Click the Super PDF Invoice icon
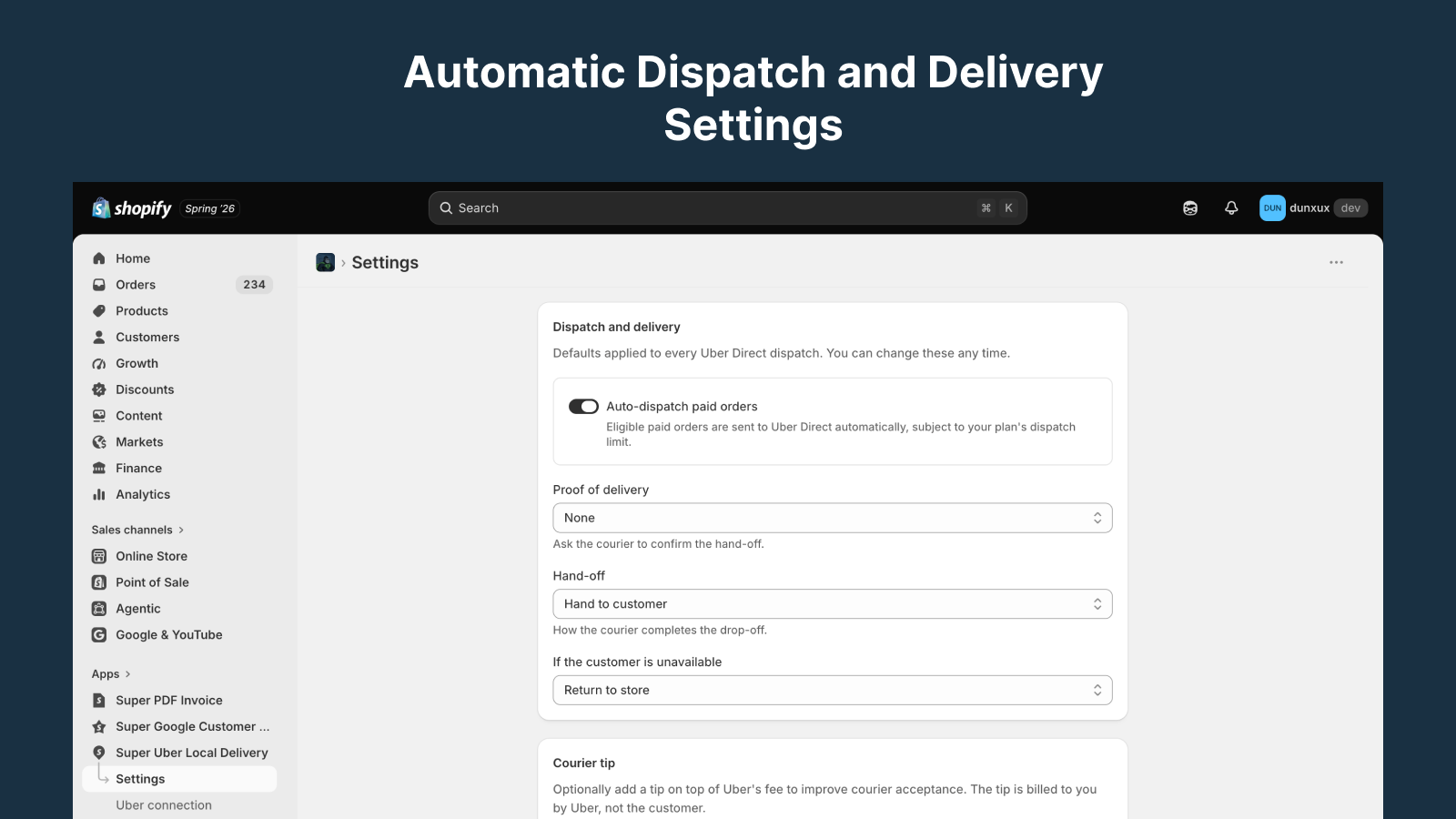This screenshot has width=1456, height=819. coord(99,701)
